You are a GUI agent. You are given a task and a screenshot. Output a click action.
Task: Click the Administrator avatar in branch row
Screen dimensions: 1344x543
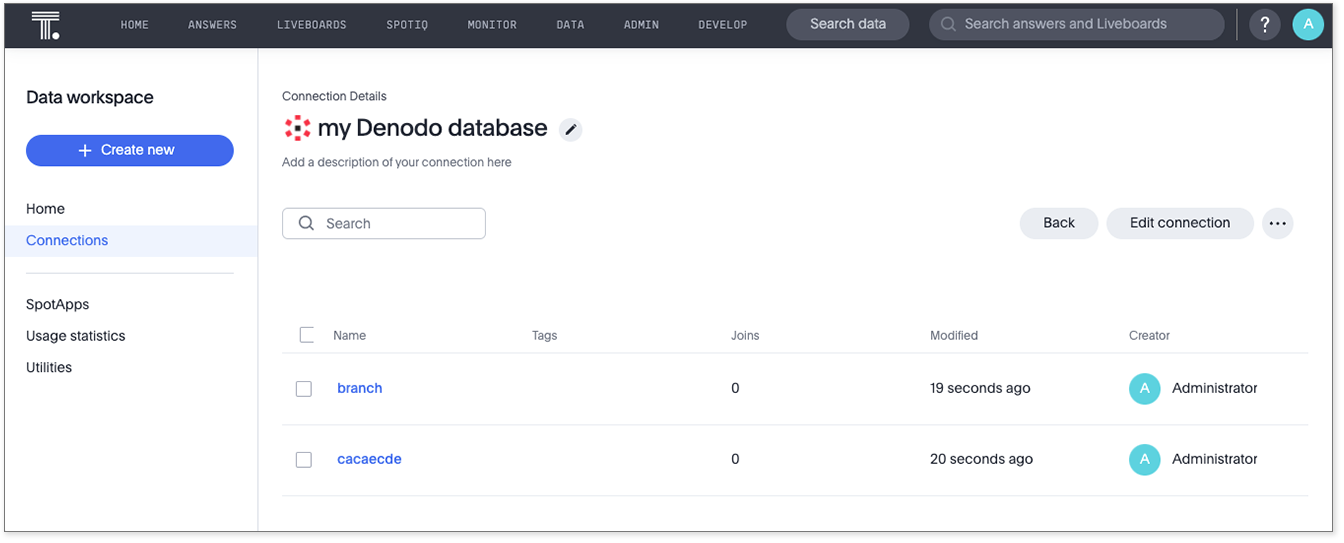[1144, 389]
